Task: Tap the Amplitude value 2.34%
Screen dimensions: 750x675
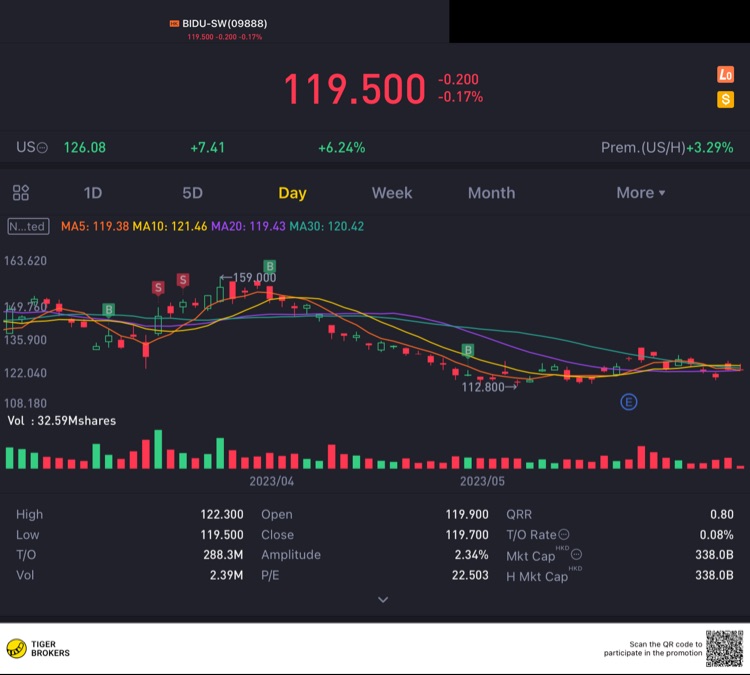Action: [471, 554]
